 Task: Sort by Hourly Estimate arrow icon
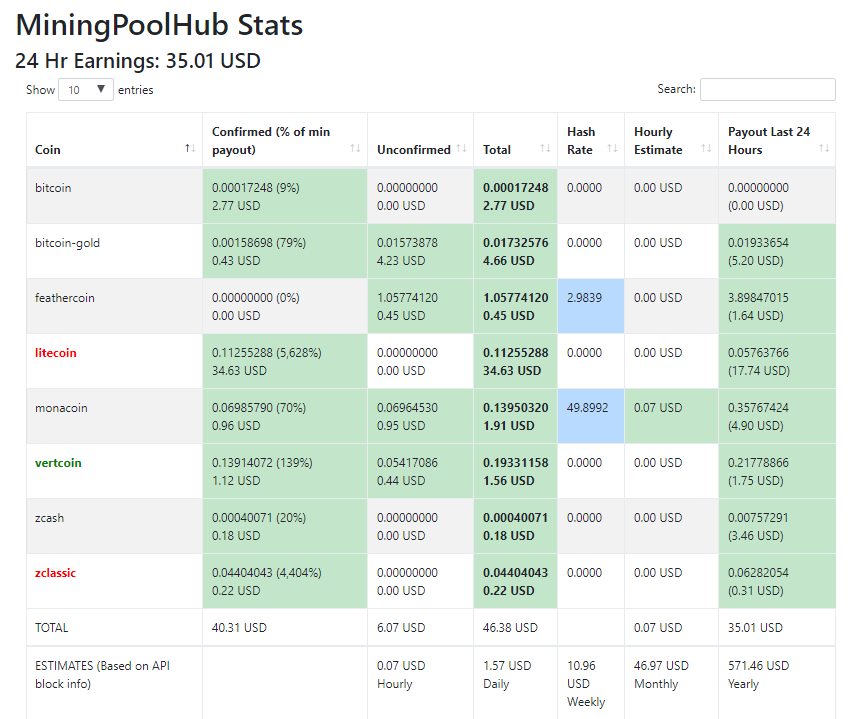coord(706,150)
